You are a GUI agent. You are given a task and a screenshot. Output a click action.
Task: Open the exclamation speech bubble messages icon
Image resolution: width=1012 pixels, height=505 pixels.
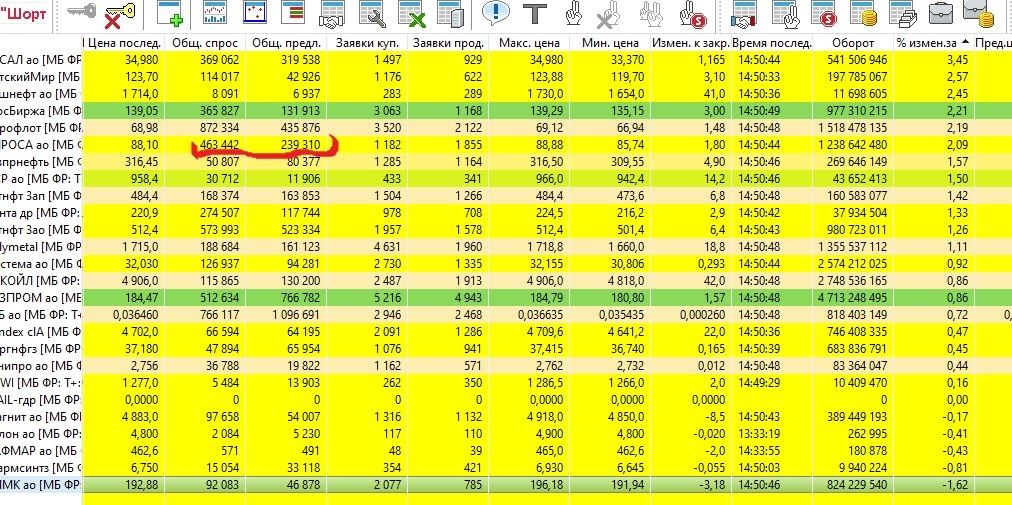point(496,13)
